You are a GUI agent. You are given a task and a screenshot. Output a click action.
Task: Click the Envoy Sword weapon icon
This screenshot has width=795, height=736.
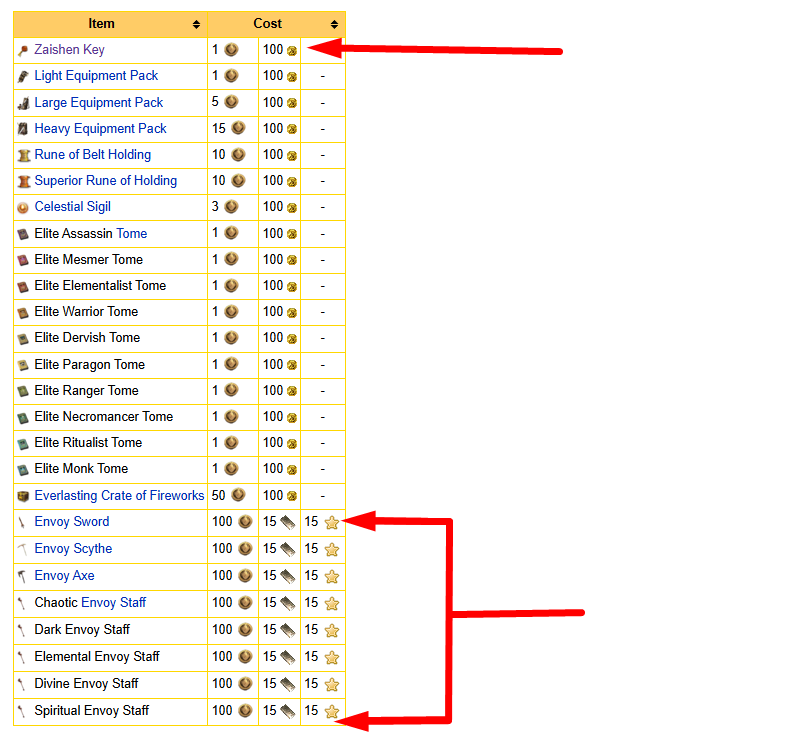coord(21,523)
